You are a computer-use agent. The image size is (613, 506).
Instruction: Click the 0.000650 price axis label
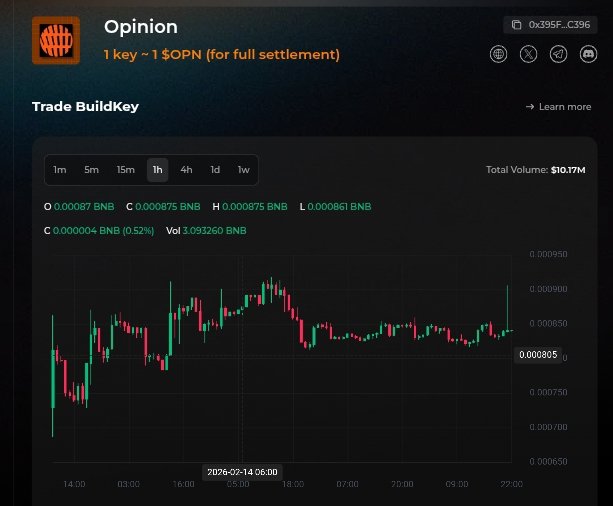coord(548,461)
